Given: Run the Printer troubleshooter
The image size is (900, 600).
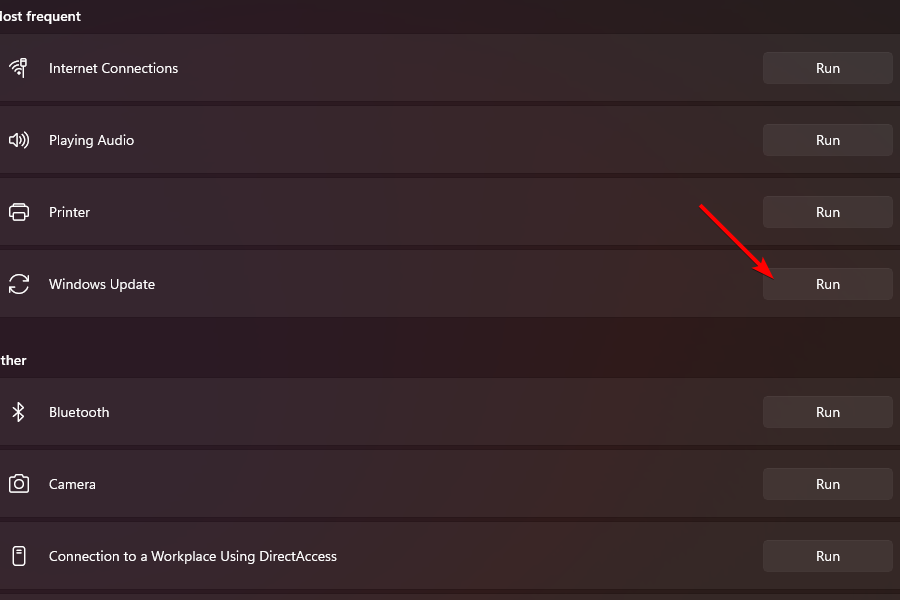Looking at the screenshot, I should pyautogui.click(x=827, y=212).
